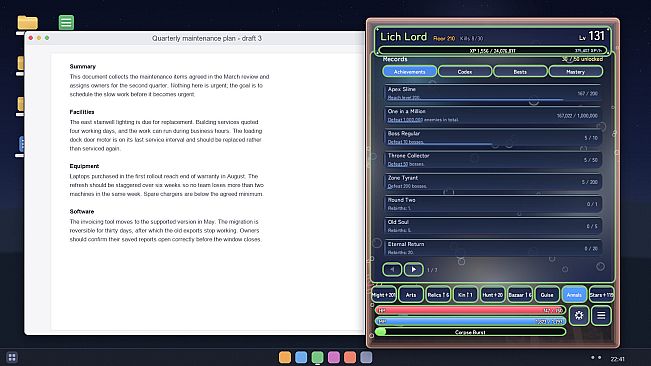This screenshot has height=366, width=651.
Task: Select the Old Soul achievement row
Action: pyautogui.click(x=492, y=226)
